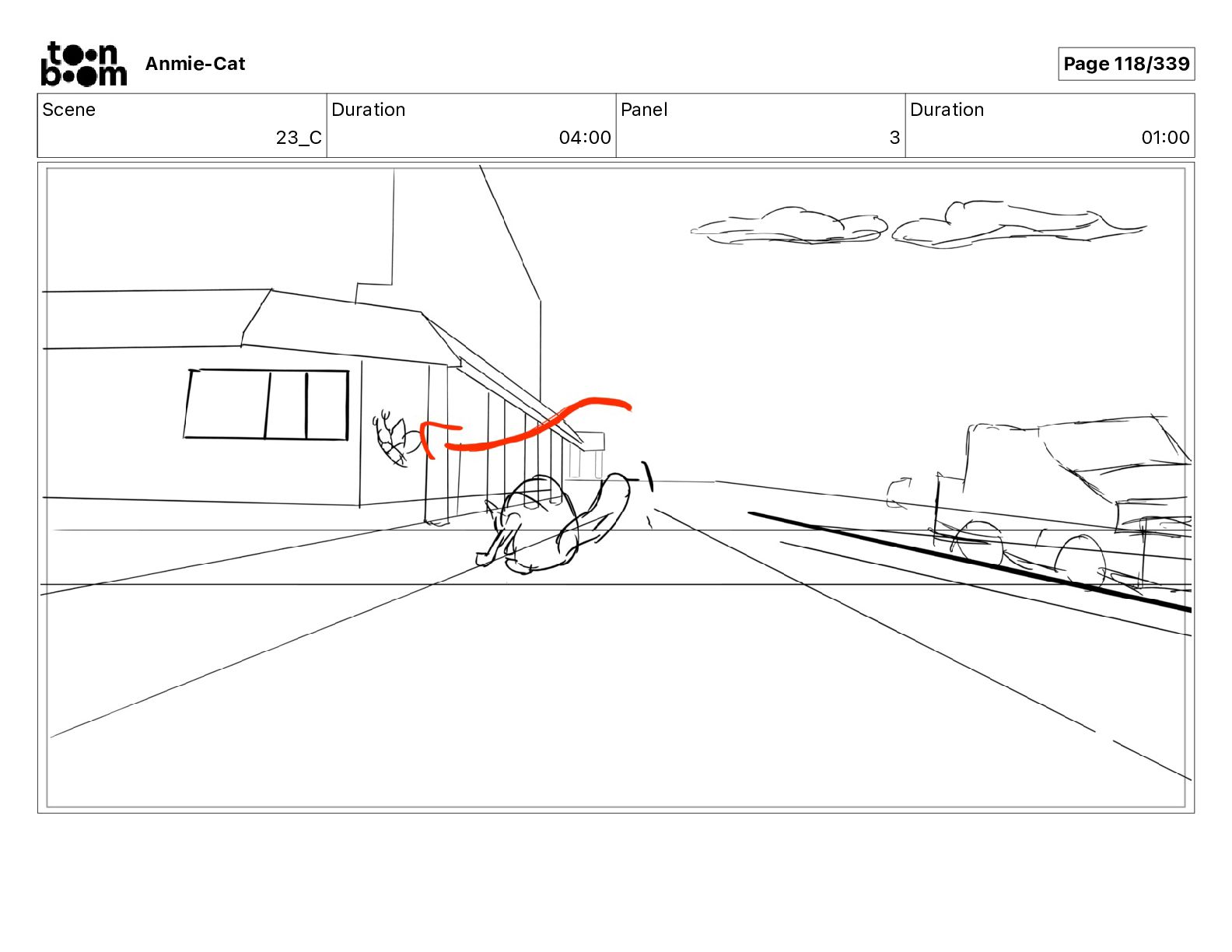Click the sketched clouds in the sky
The width and height of the screenshot is (1232, 952).
point(918,225)
